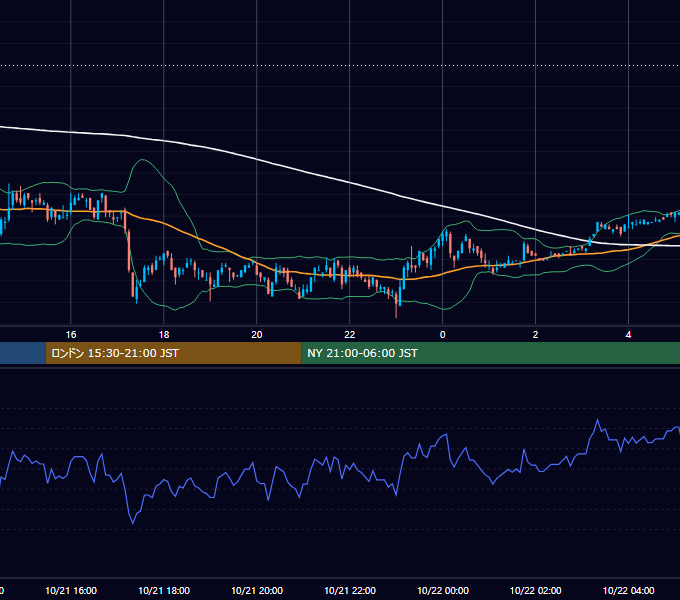
Task: Click the 10/21 16:00 date label
Action: [x=71, y=590]
